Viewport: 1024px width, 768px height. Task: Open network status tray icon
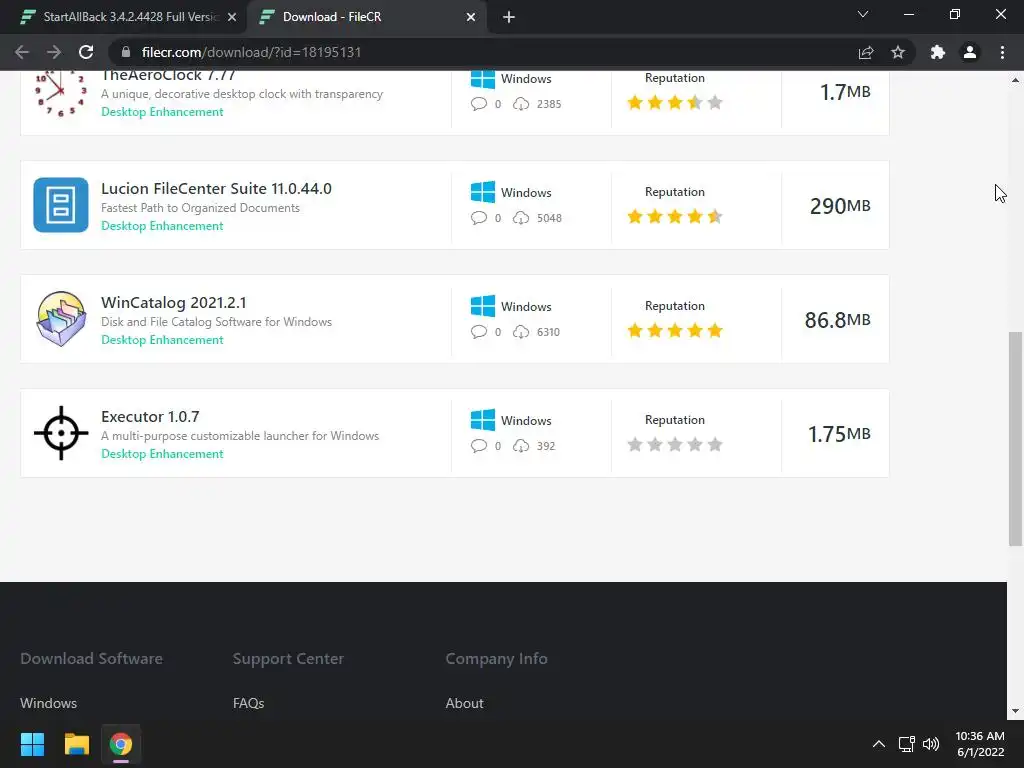906,744
